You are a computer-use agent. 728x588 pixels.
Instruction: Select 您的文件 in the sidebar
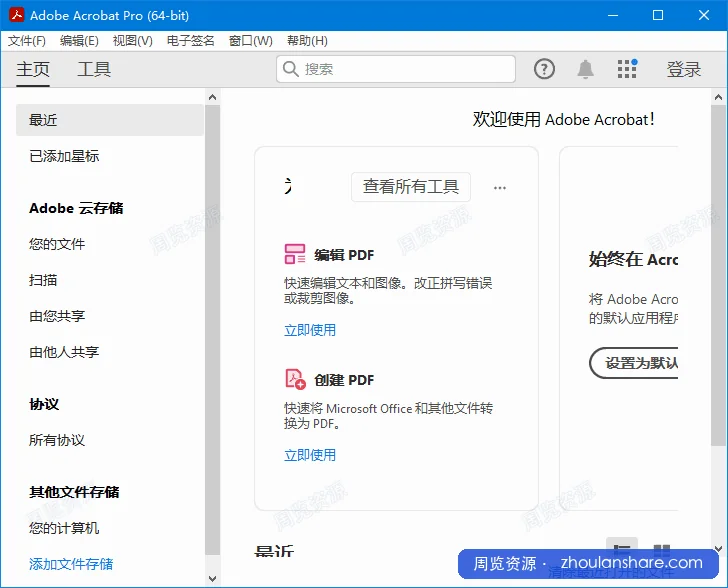pos(57,244)
